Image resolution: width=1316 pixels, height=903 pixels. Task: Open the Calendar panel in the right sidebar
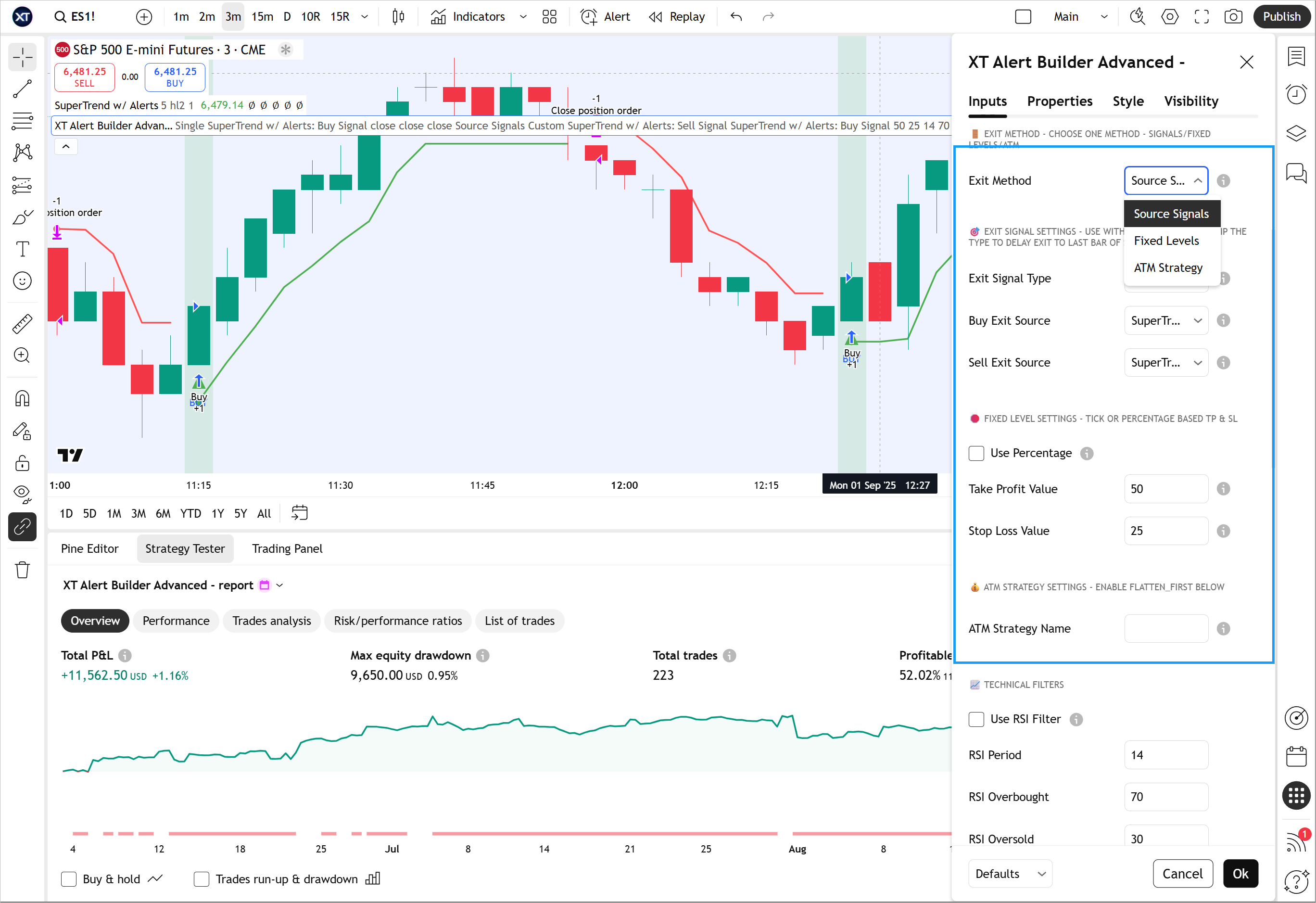[x=1296, y=756]
